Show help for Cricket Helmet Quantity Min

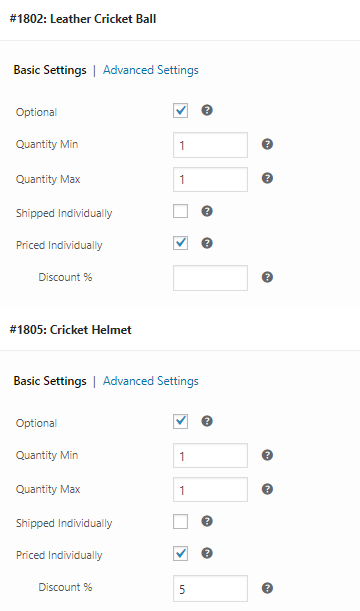point(267,455)
